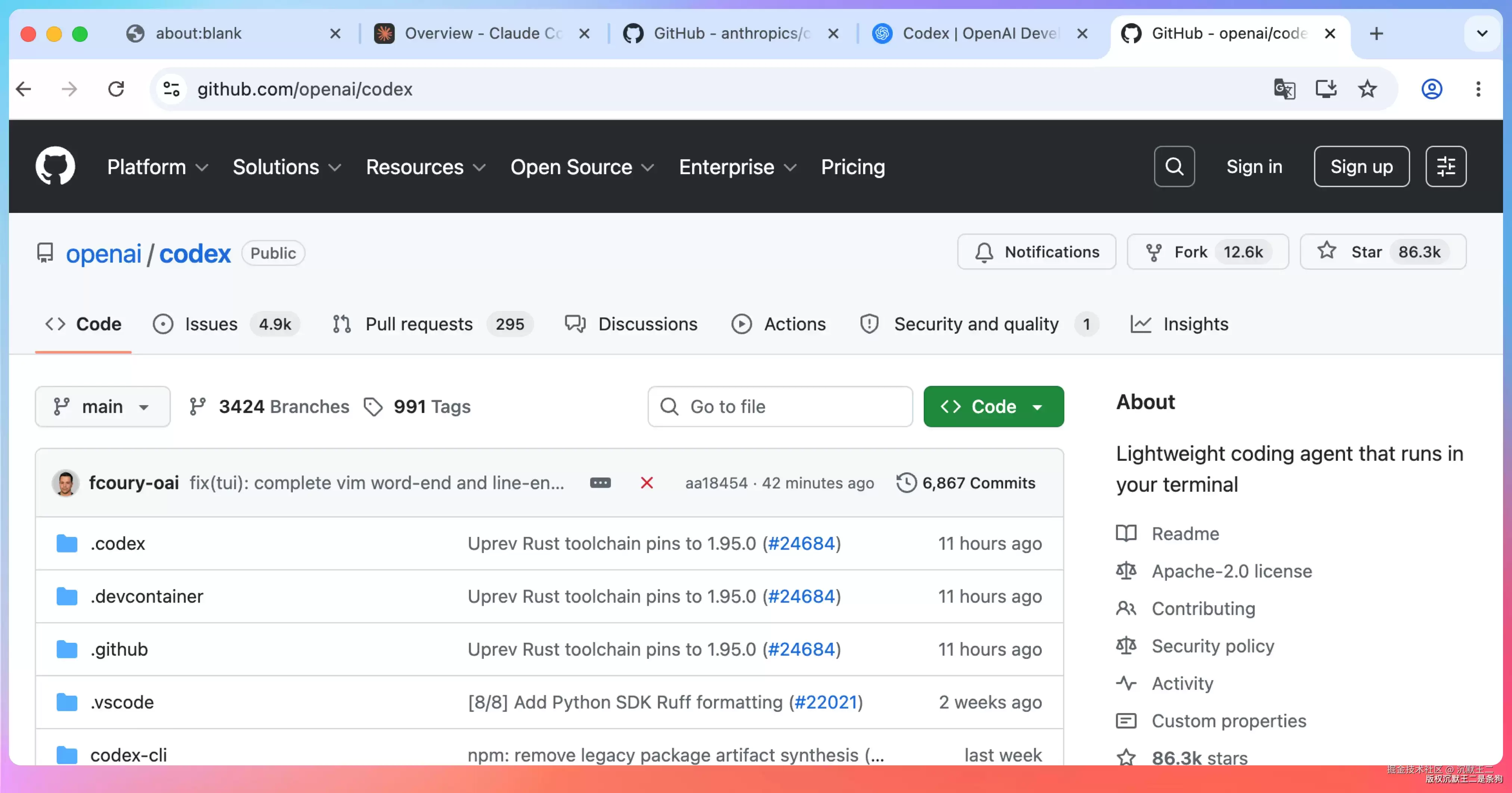The image size is (1512, 793).
Task: Expand commit message ellipsis button
Action: 600,483
